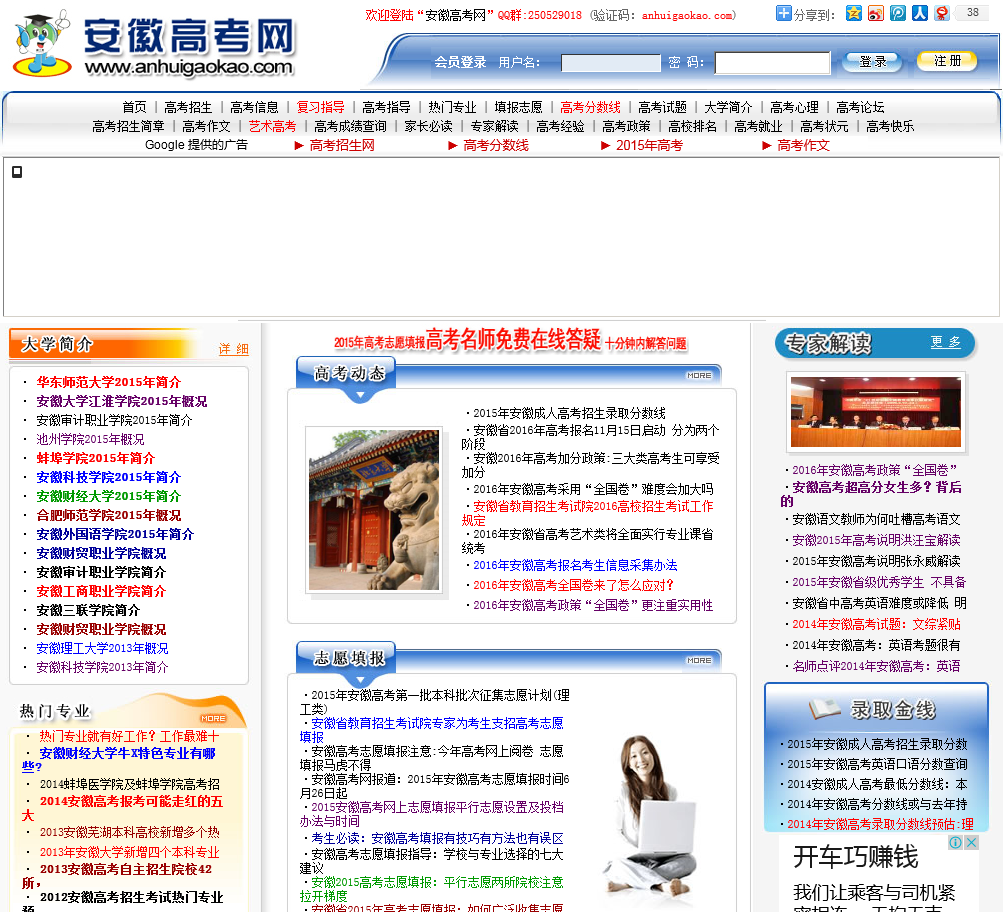Screen dimensions: 1003x912
Task: Open 高校排名 navigation item
Action: pyautogui.click(x=693, y=126)
